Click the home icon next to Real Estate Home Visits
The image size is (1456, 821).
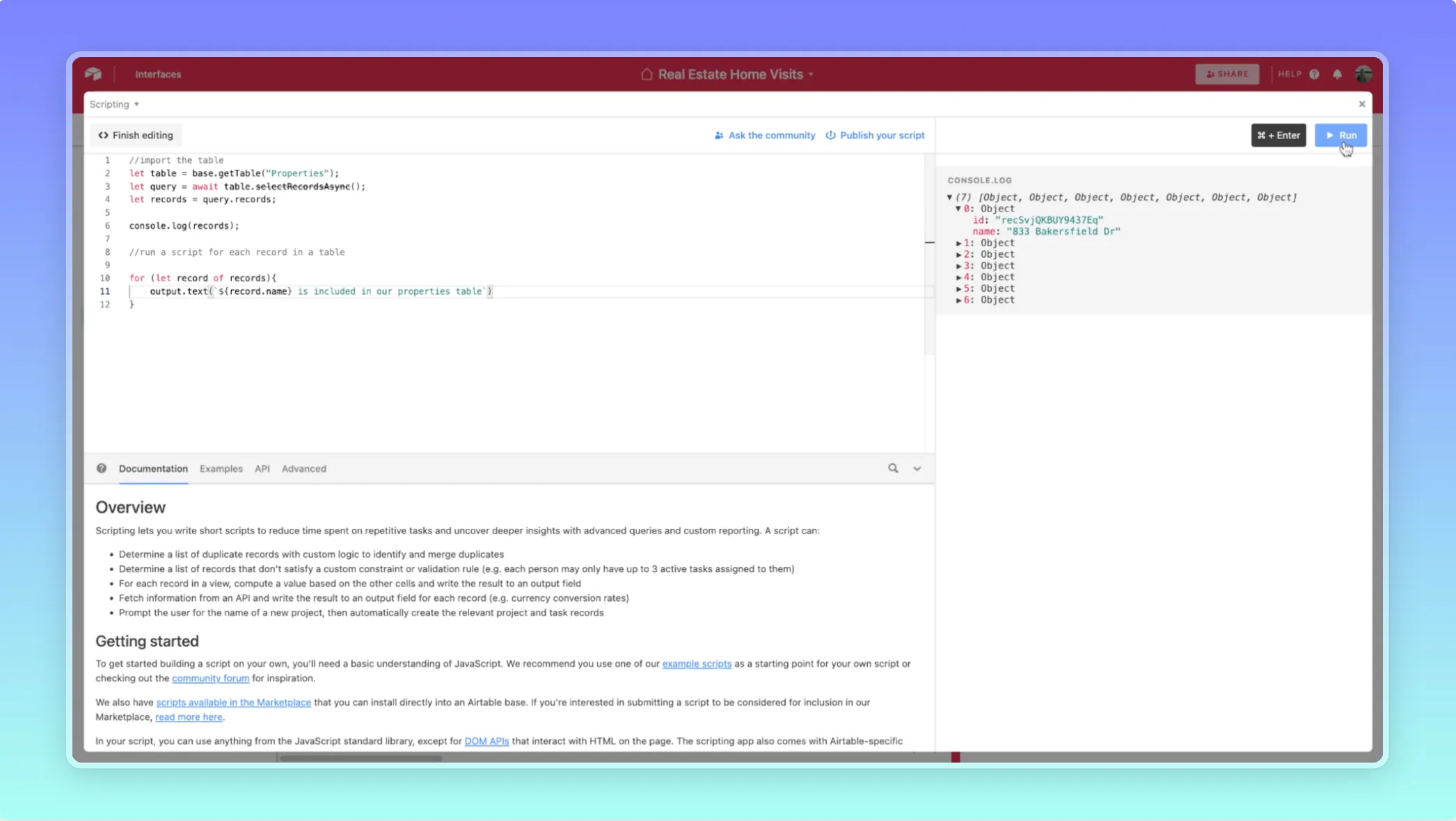point(646,74)
